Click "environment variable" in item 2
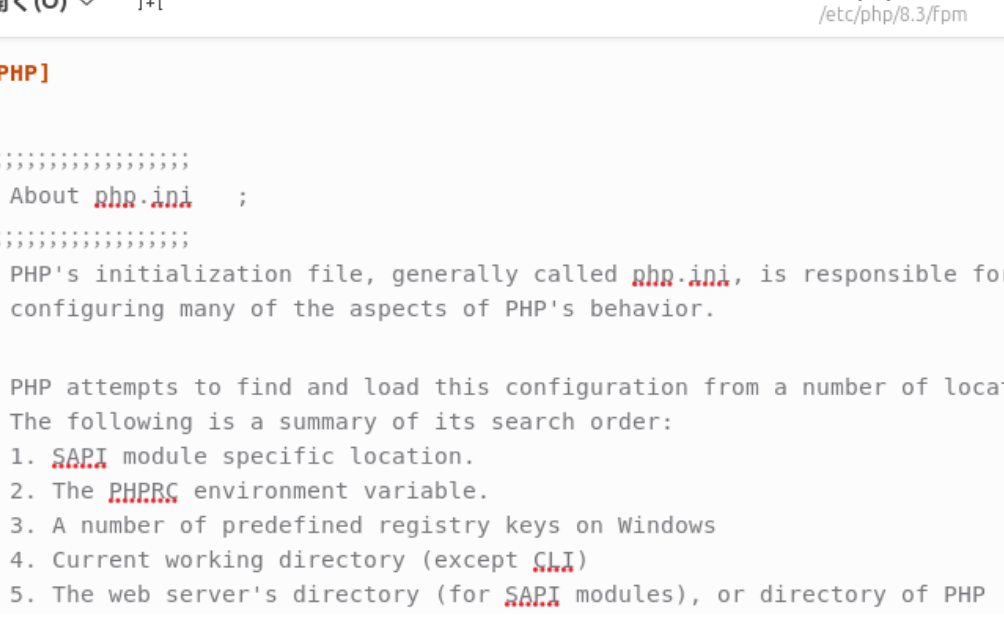 340,491
